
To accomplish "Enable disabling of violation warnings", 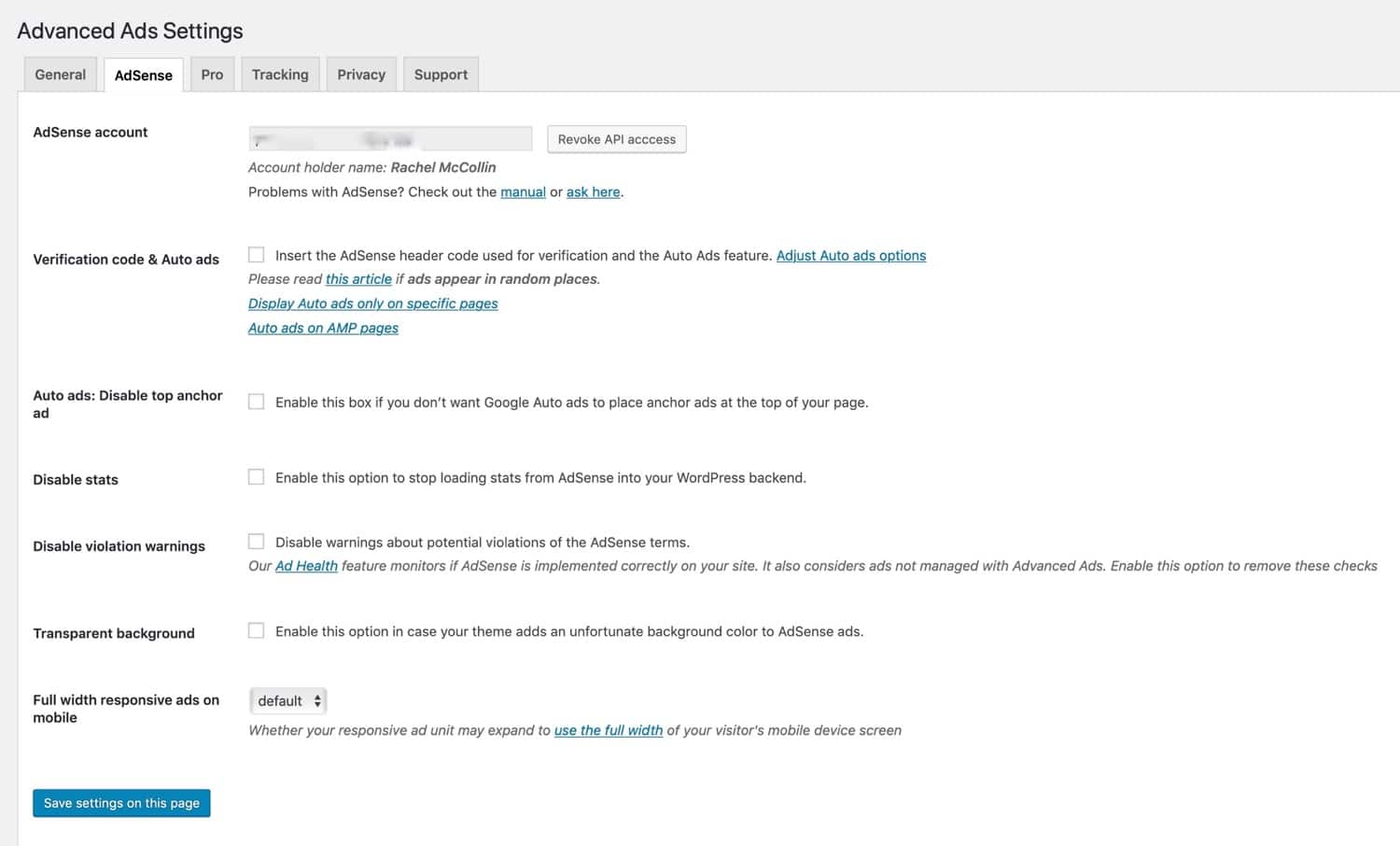I will pyautogui.click(x=256, y=541).
